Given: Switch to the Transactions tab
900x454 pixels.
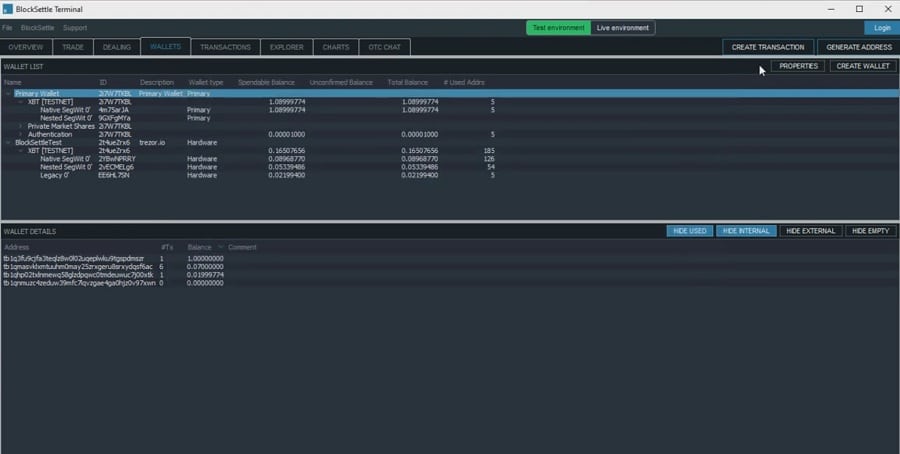Looking at the screenshot, I should 225,47.
